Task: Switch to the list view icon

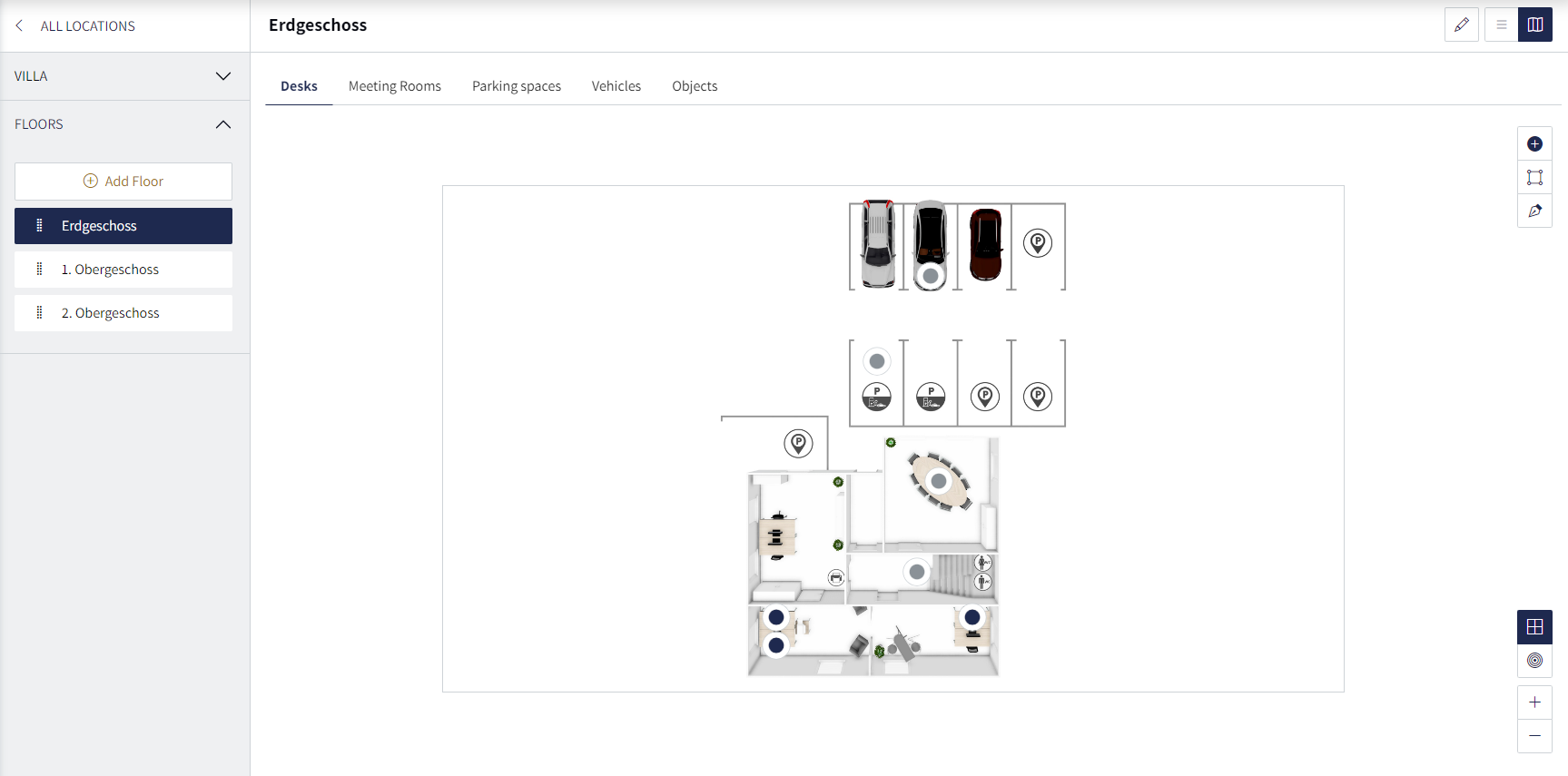Action: pos(1502,25)
